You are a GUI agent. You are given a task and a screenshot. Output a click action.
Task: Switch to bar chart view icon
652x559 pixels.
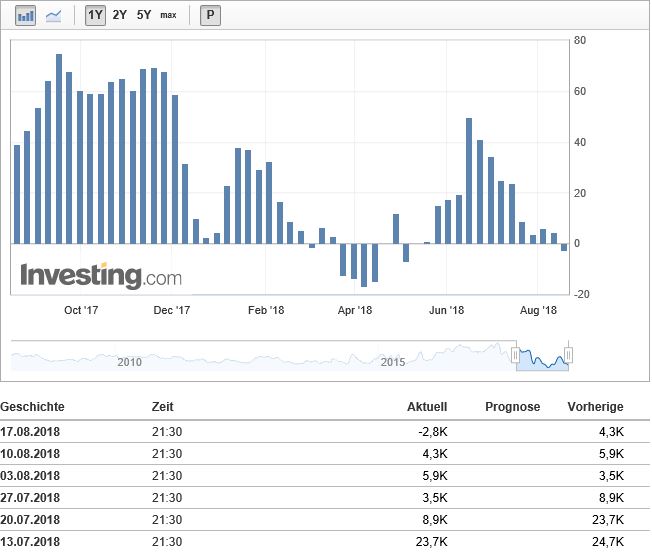click(x=27, y=15)
